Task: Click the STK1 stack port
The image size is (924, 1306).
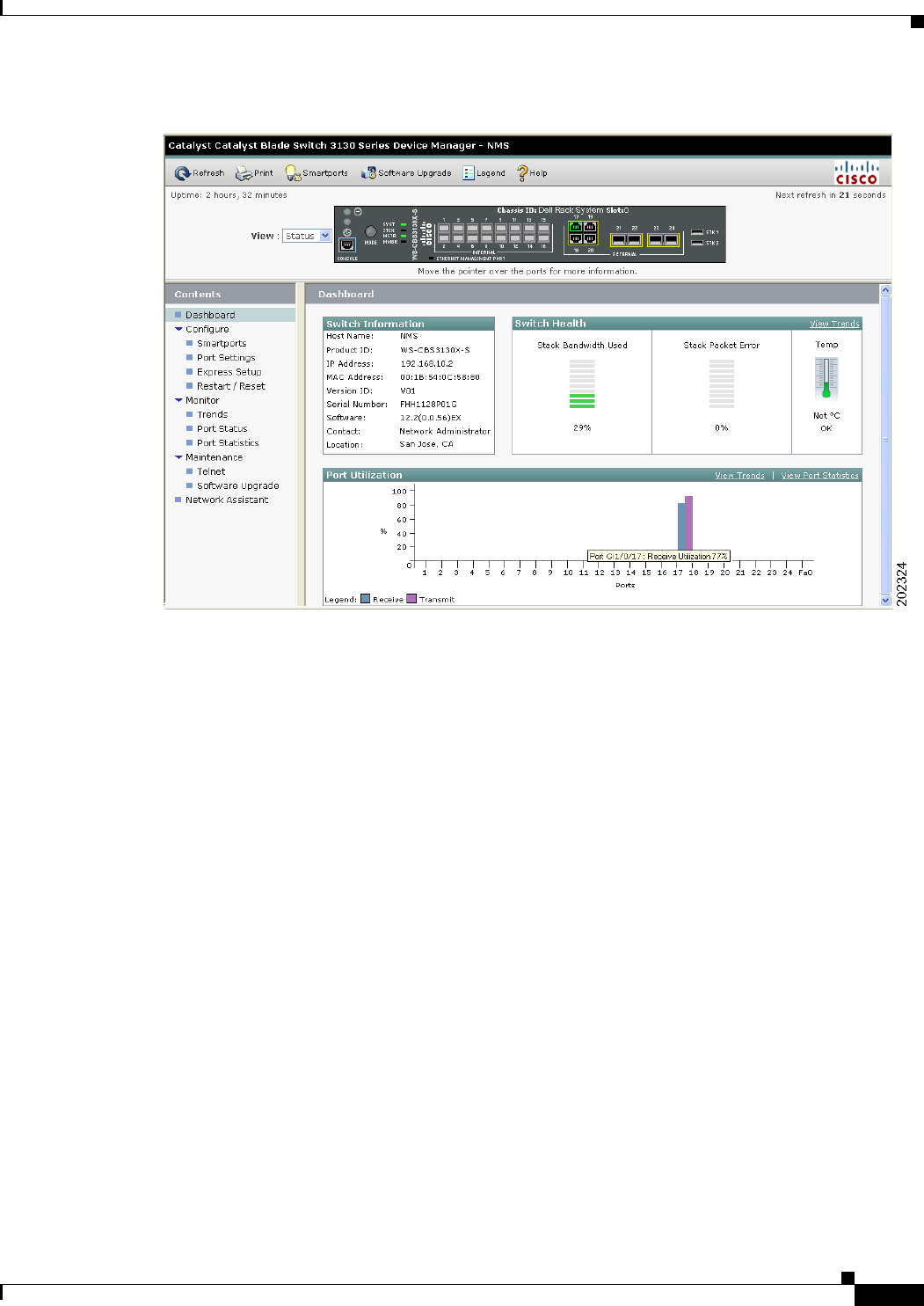Action: 696,232
